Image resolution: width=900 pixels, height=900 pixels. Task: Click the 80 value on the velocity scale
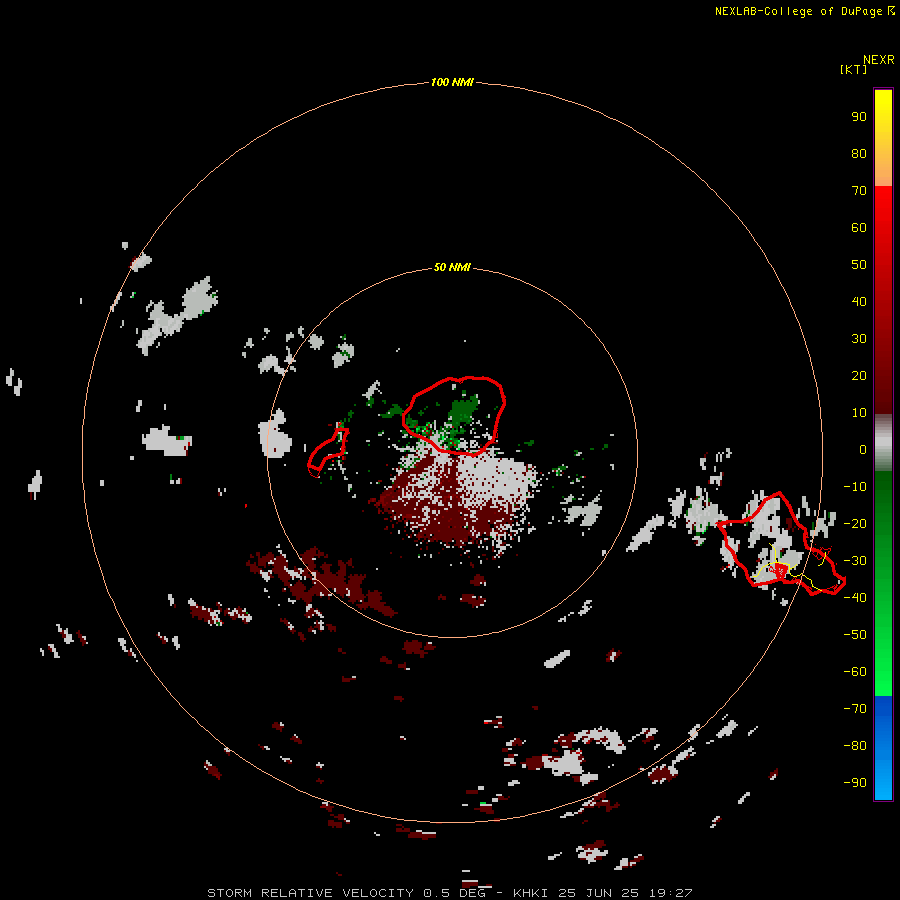[859, 153]
